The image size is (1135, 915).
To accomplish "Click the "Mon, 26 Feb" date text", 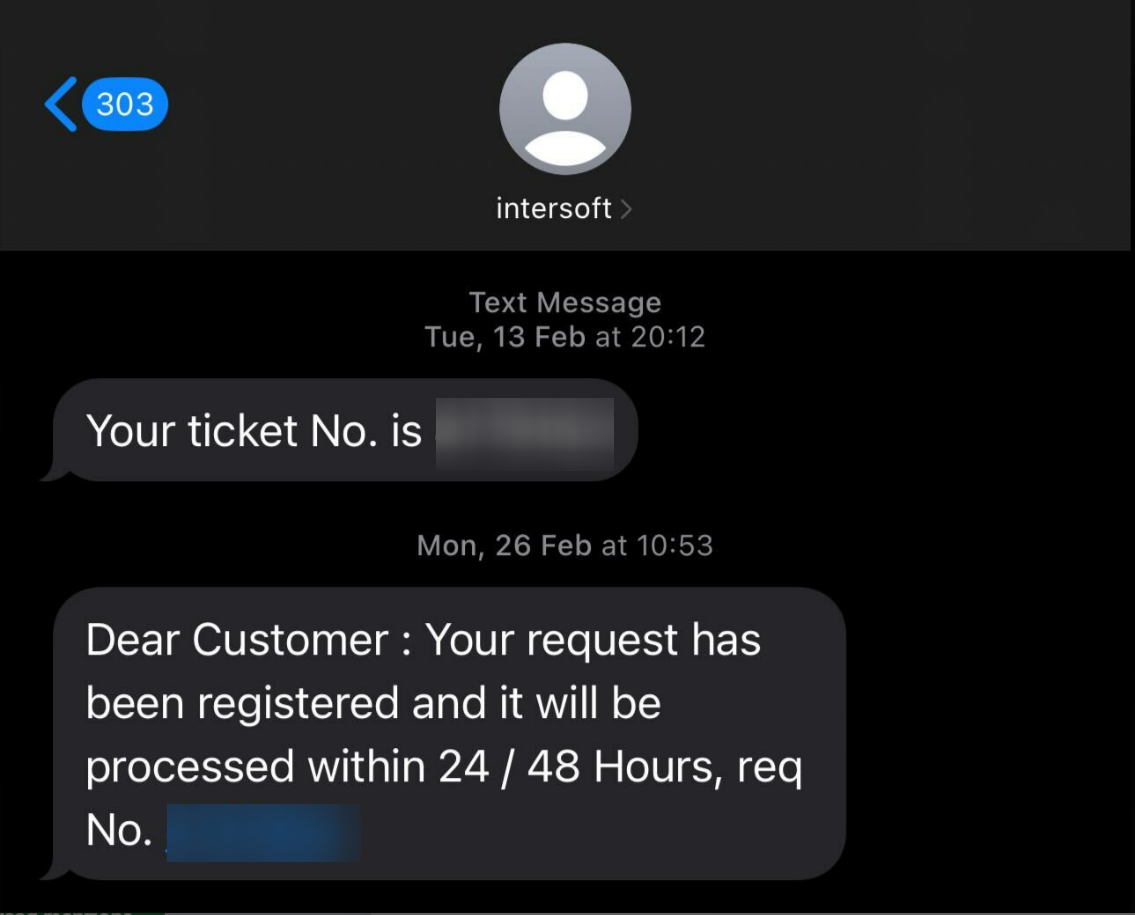I will 505,545.
